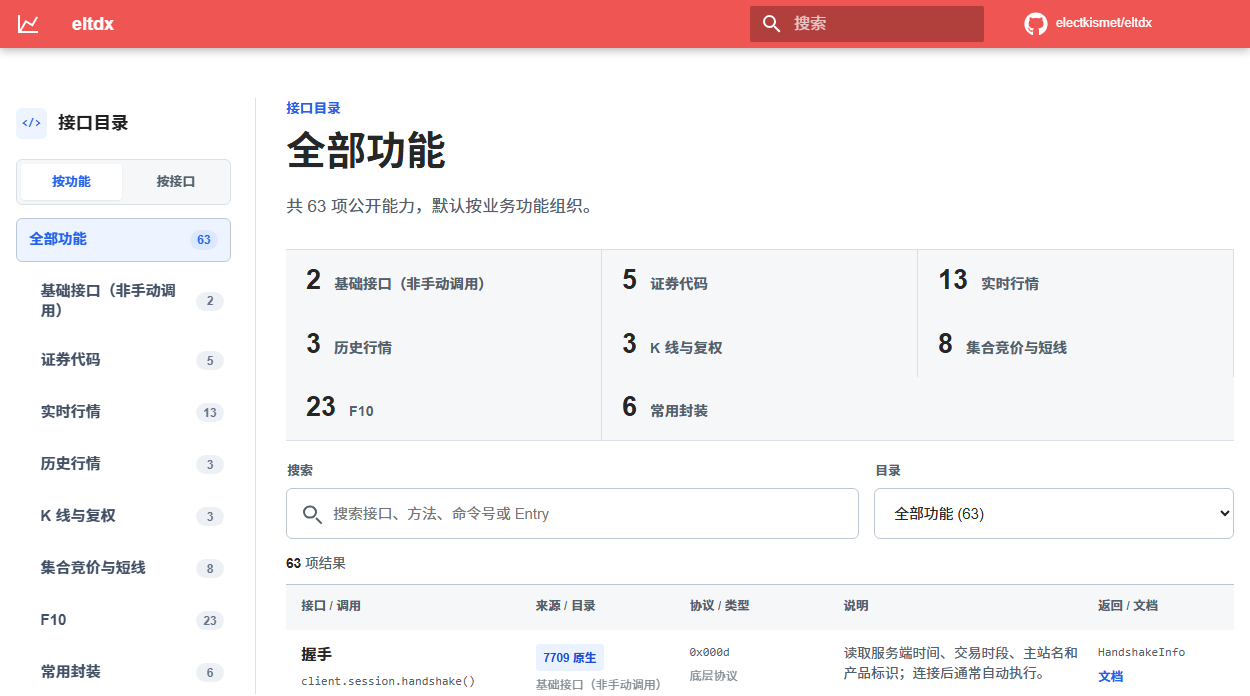Open 证券代码 sidebar category

[x=123, y=360]
